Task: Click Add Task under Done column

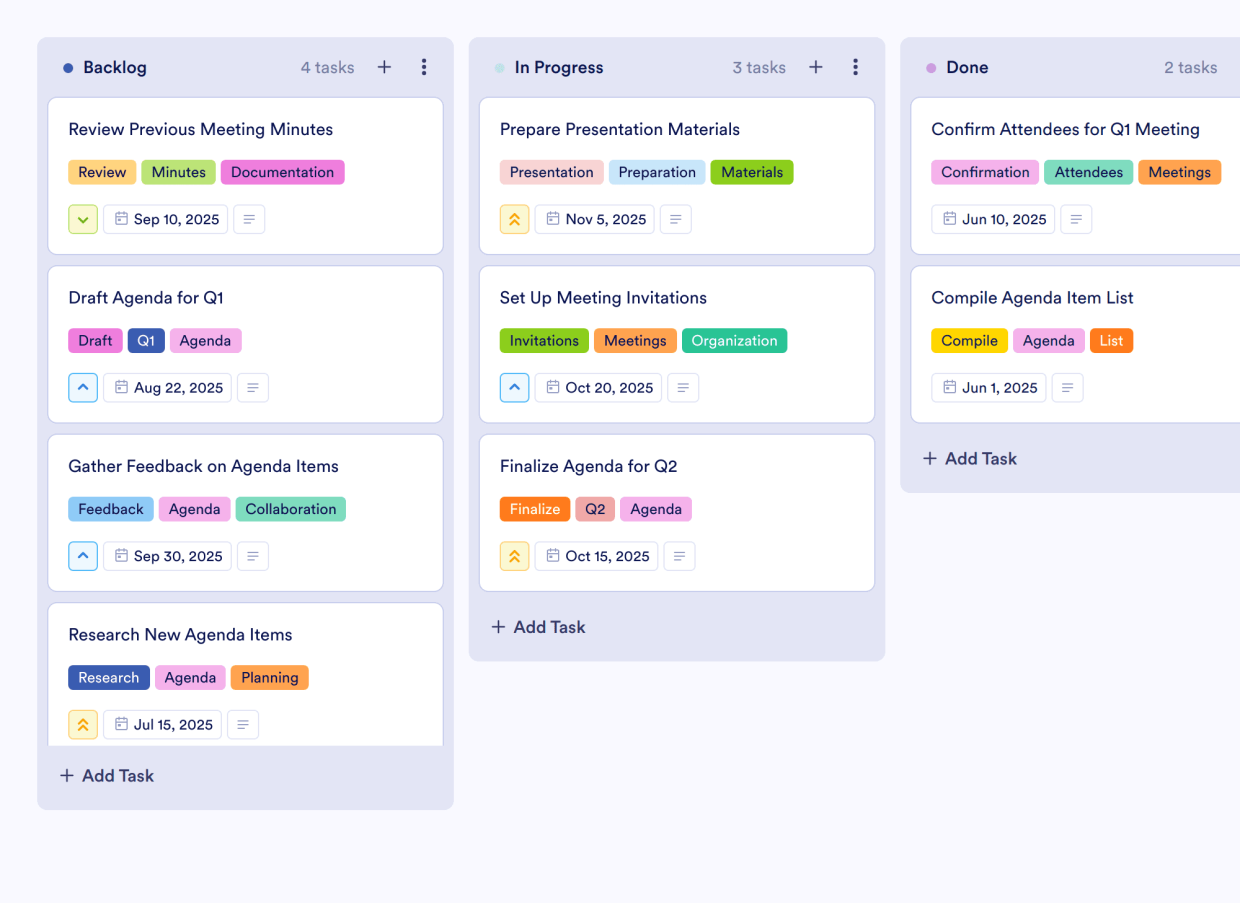Action: [969, 459]
